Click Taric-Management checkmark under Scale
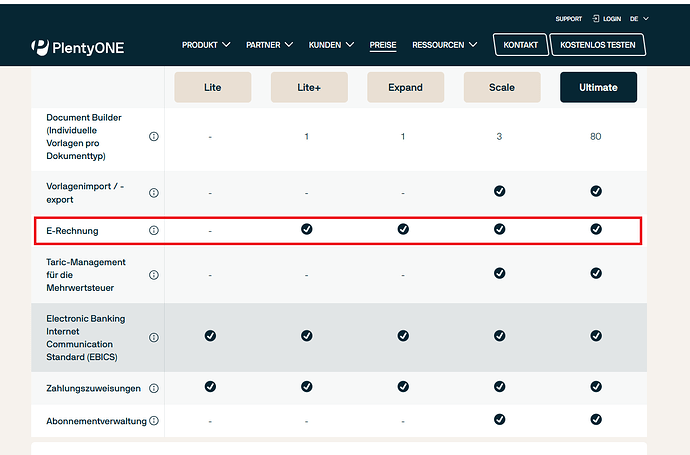This screenshot has height=455, width=690. click(499, 273)
